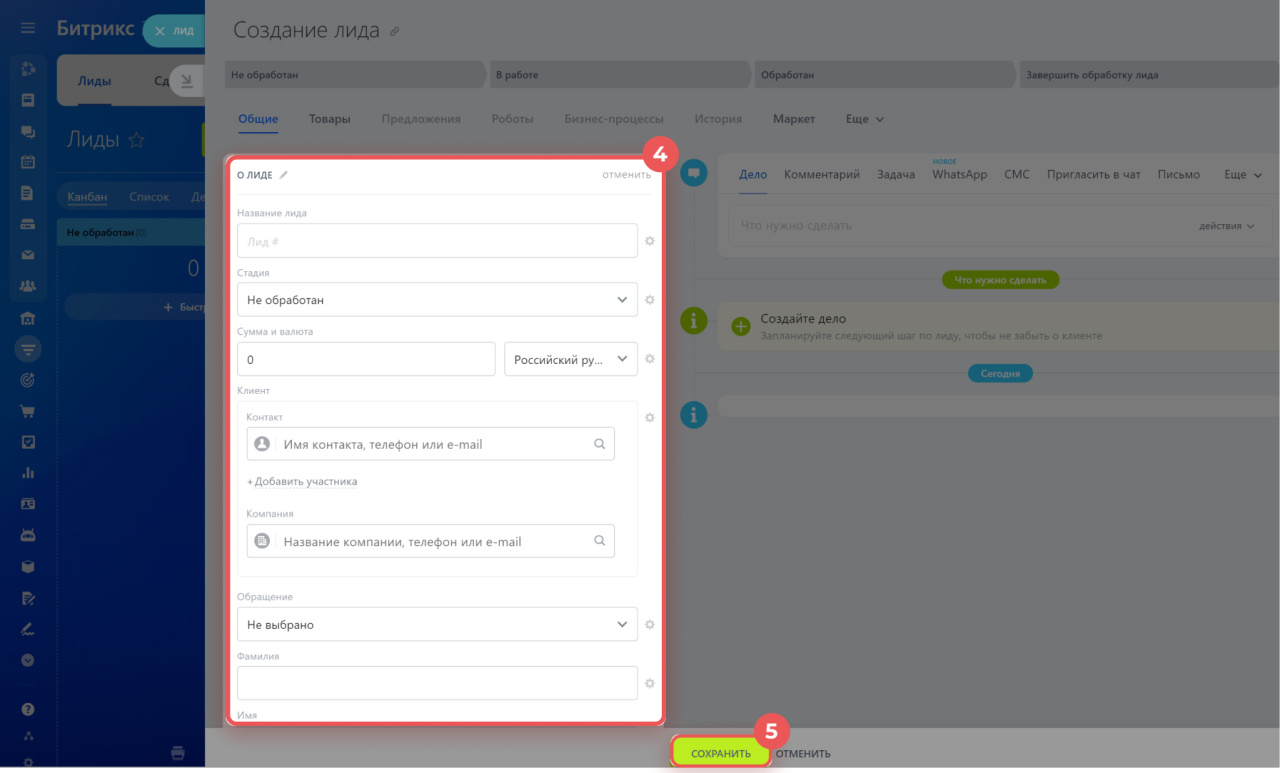Click the gear icon beside Название лида field
Viewport: 1280px width, 773px height.
point(649,241)
